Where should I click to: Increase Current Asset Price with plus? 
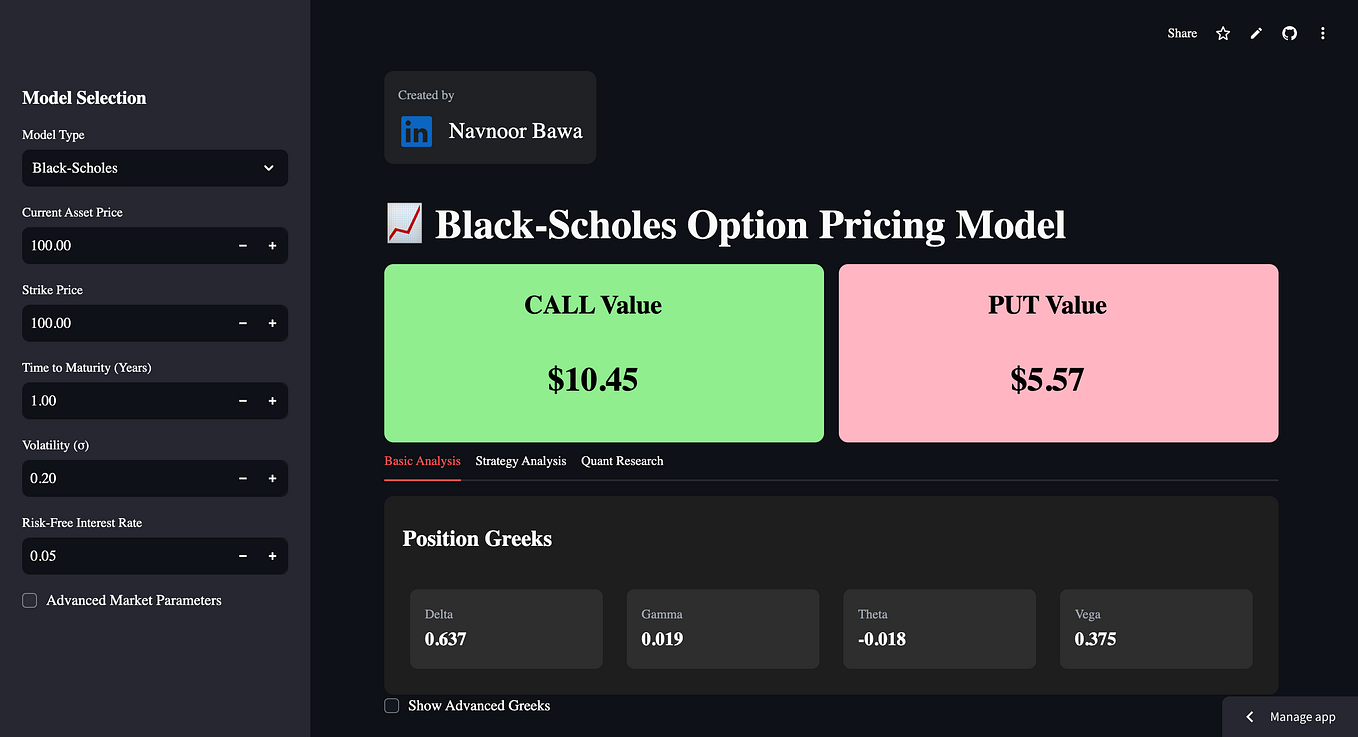tap(272, 246)
